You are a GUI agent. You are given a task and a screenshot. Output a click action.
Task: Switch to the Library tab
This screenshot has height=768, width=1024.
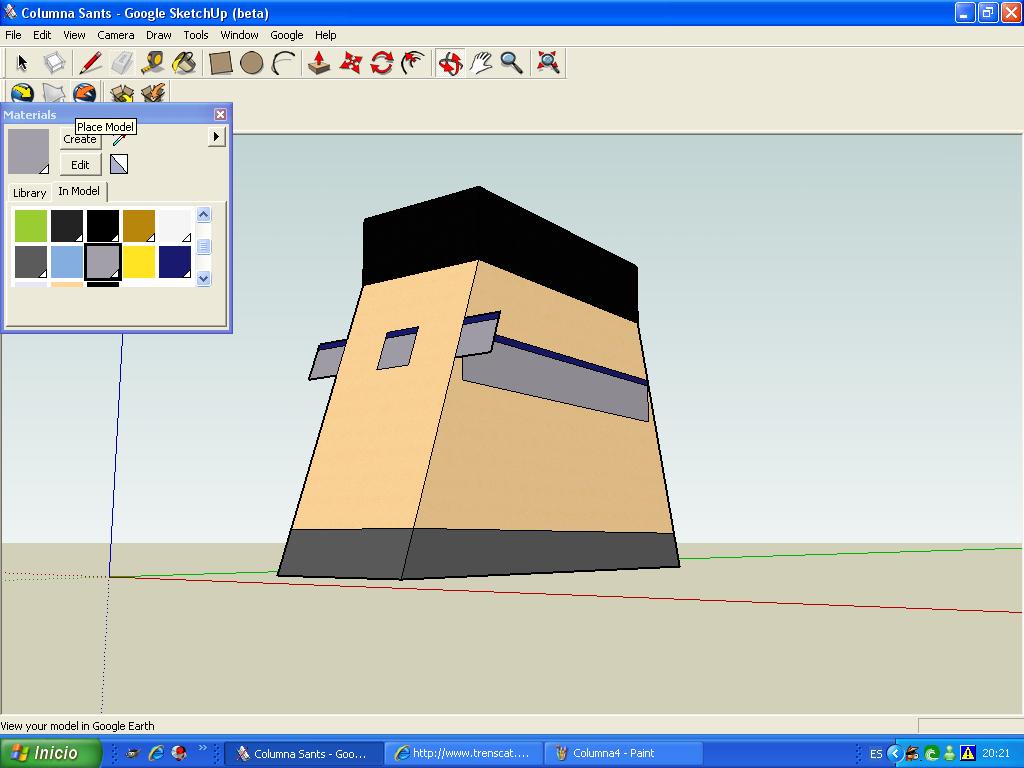(29, 193)
